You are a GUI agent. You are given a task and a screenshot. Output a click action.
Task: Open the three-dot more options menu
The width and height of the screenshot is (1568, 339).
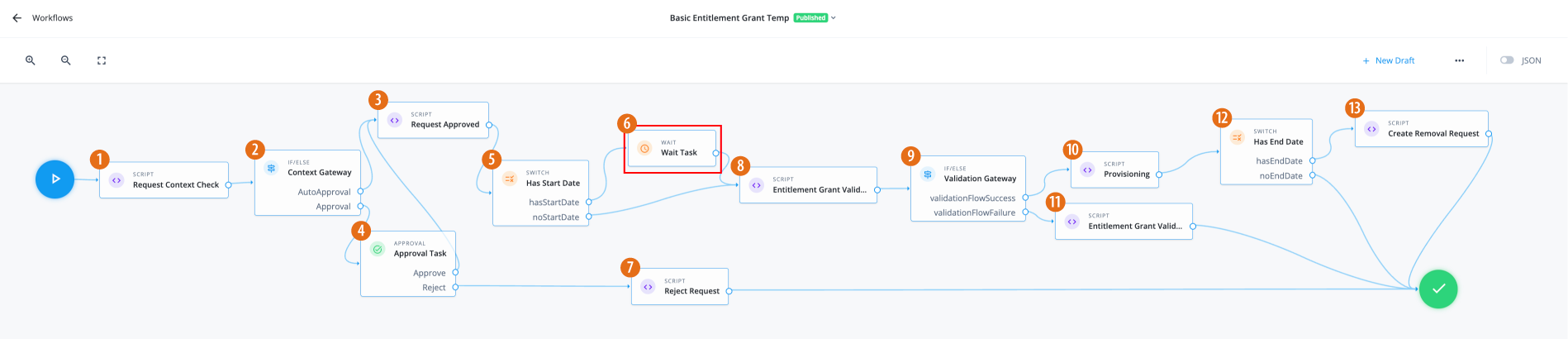point(1460,60)
